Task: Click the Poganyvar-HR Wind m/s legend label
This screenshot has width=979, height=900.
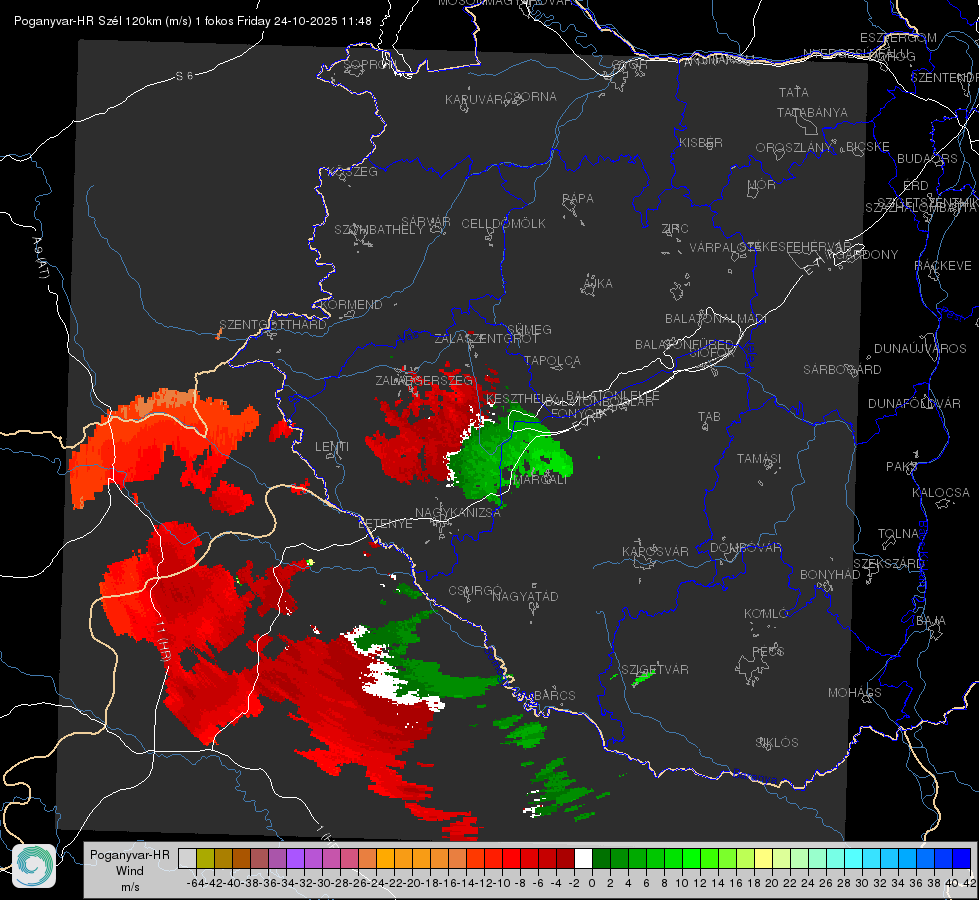Action: [130, 871]
